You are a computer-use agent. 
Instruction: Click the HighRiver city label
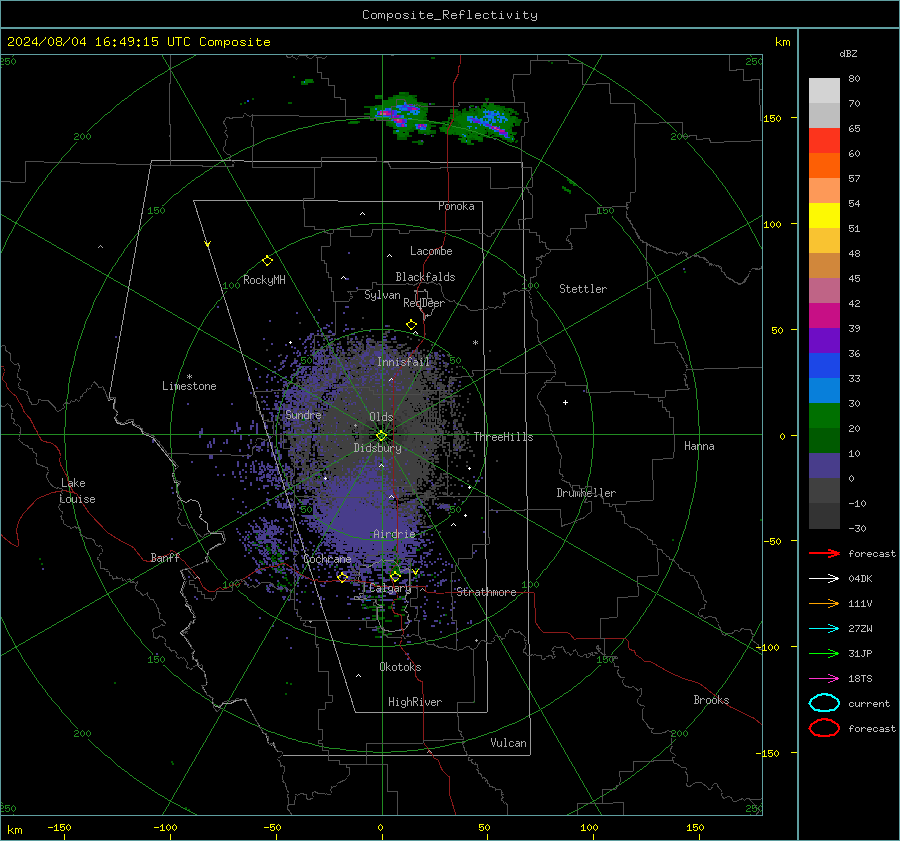(x=415, y=702)
